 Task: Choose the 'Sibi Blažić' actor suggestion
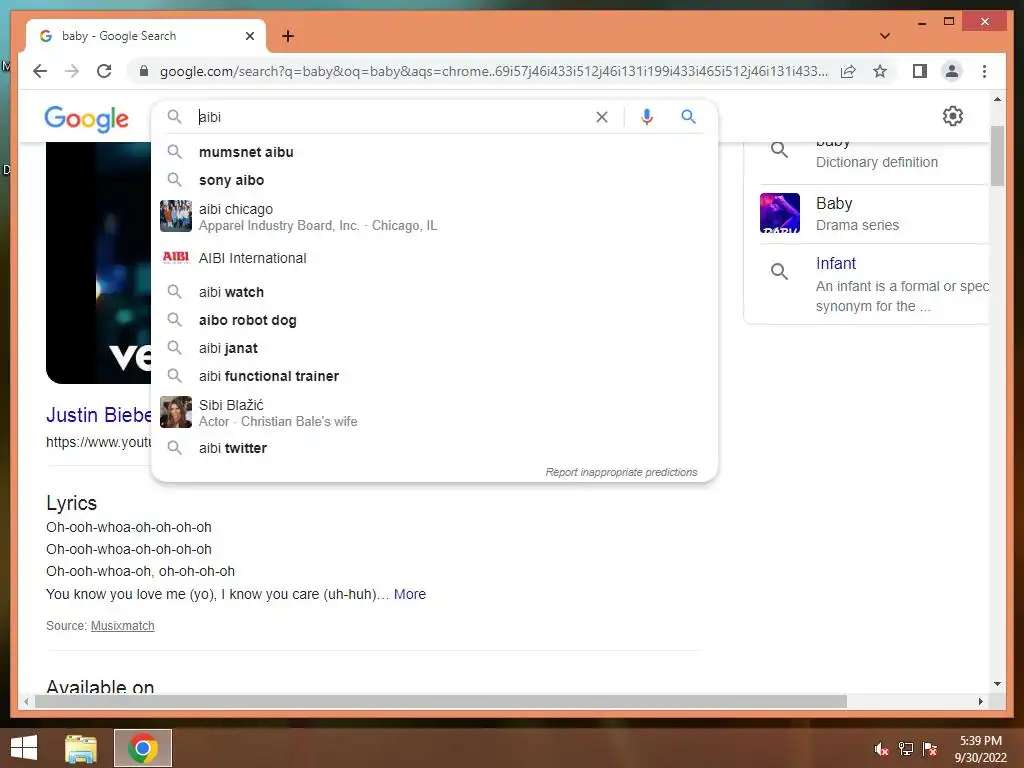434,413
